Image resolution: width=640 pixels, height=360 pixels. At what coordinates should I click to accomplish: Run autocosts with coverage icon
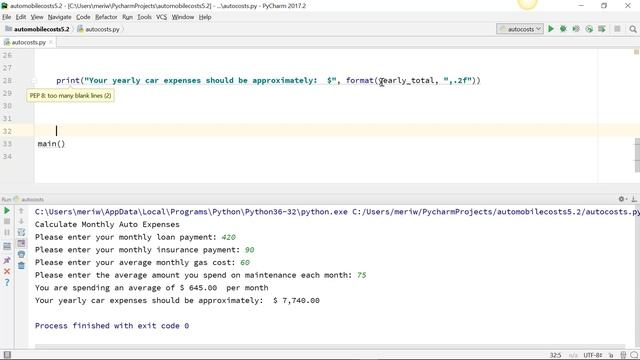(576, 29)
